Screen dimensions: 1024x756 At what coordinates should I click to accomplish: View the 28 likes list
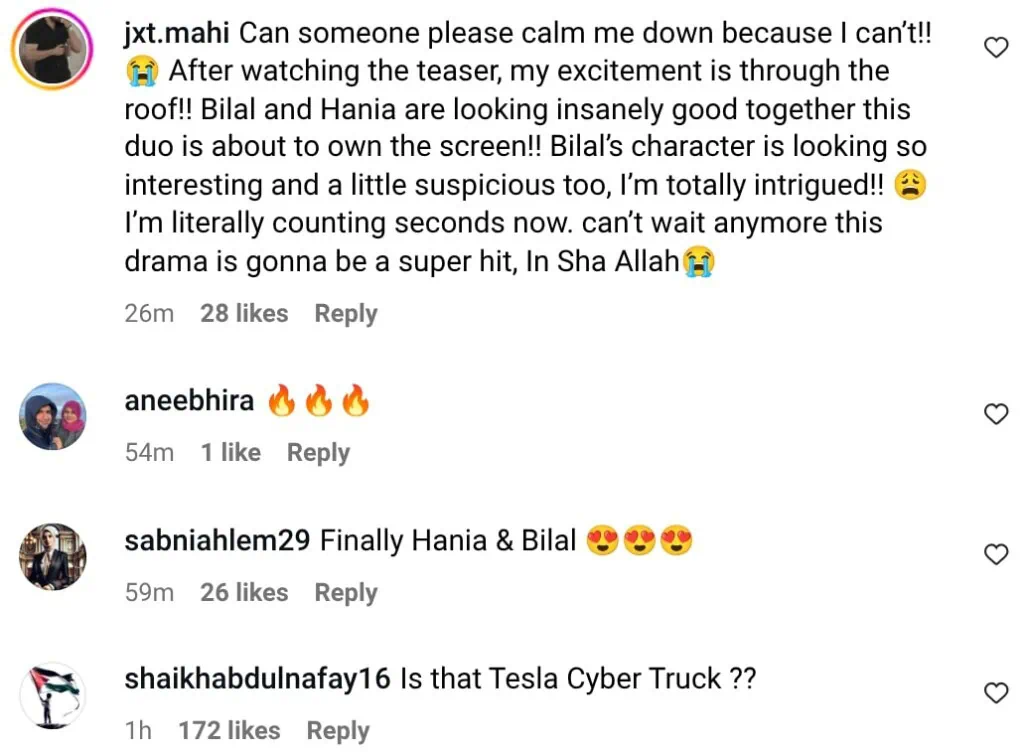coord(244,313)
